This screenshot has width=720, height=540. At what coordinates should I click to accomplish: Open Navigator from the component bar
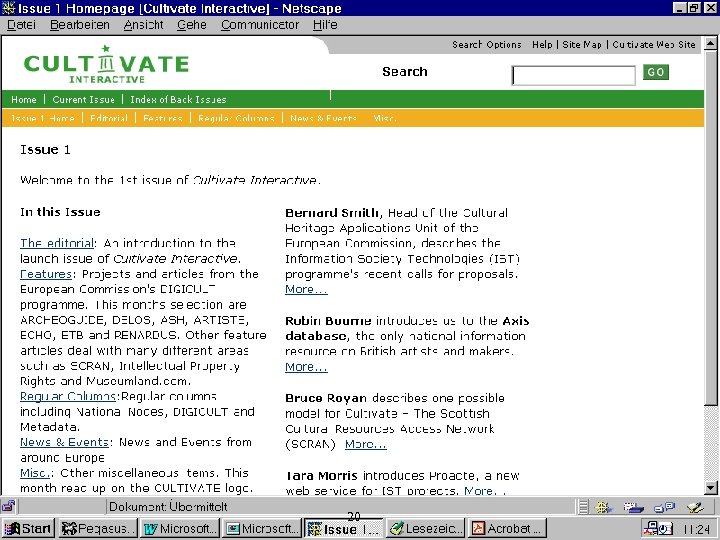[x=603, y=507]
